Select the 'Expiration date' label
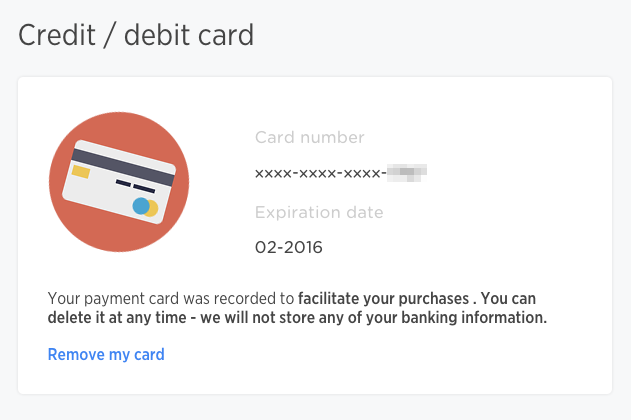The height and width of the screenshot is (420, 631). pos(319,212)
